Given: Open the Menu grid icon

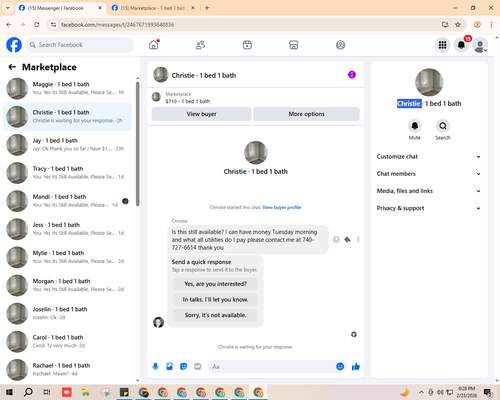Looking at the screenshot, I should [442, 45].
